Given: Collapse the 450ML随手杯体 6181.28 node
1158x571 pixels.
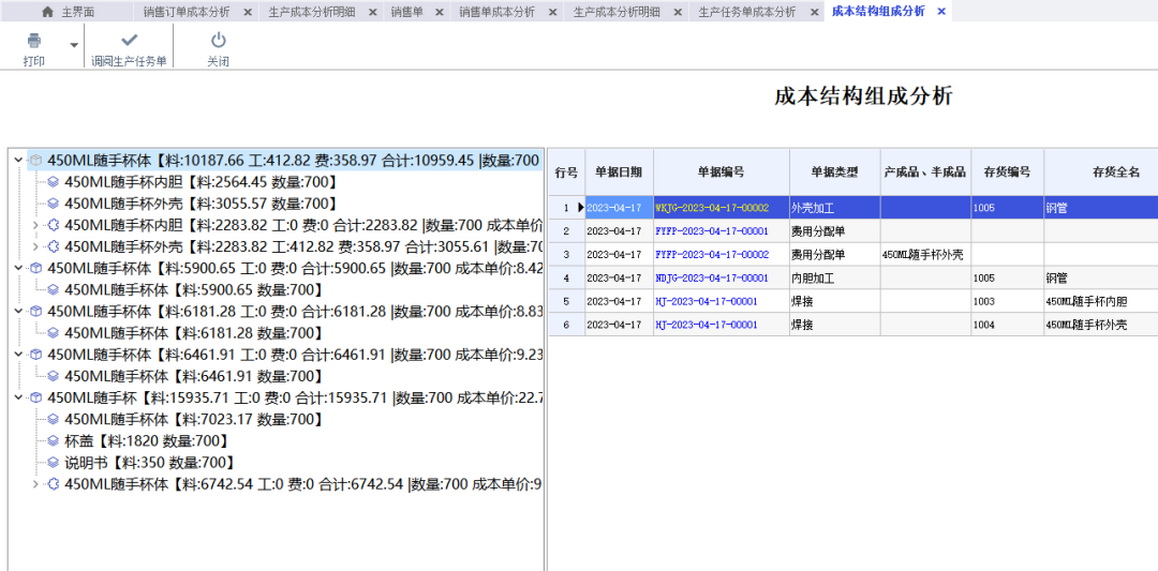Looking at the screenshot, I should (18, 312).
